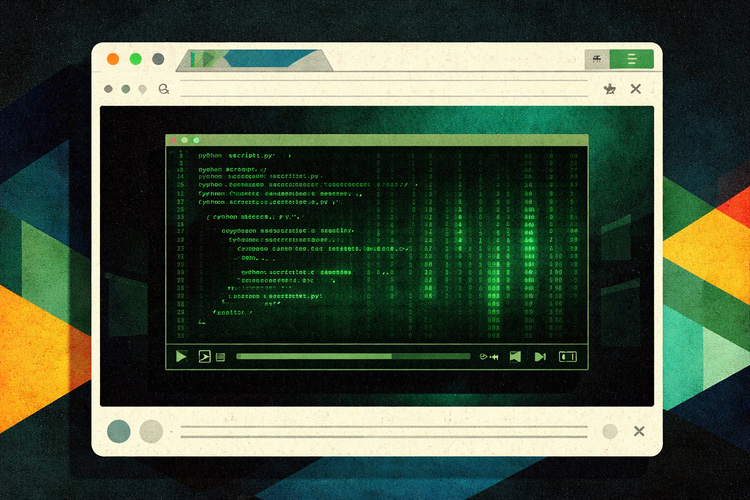
Task: Click the beige circle in the bottom bar
Action: pos(151,431)
